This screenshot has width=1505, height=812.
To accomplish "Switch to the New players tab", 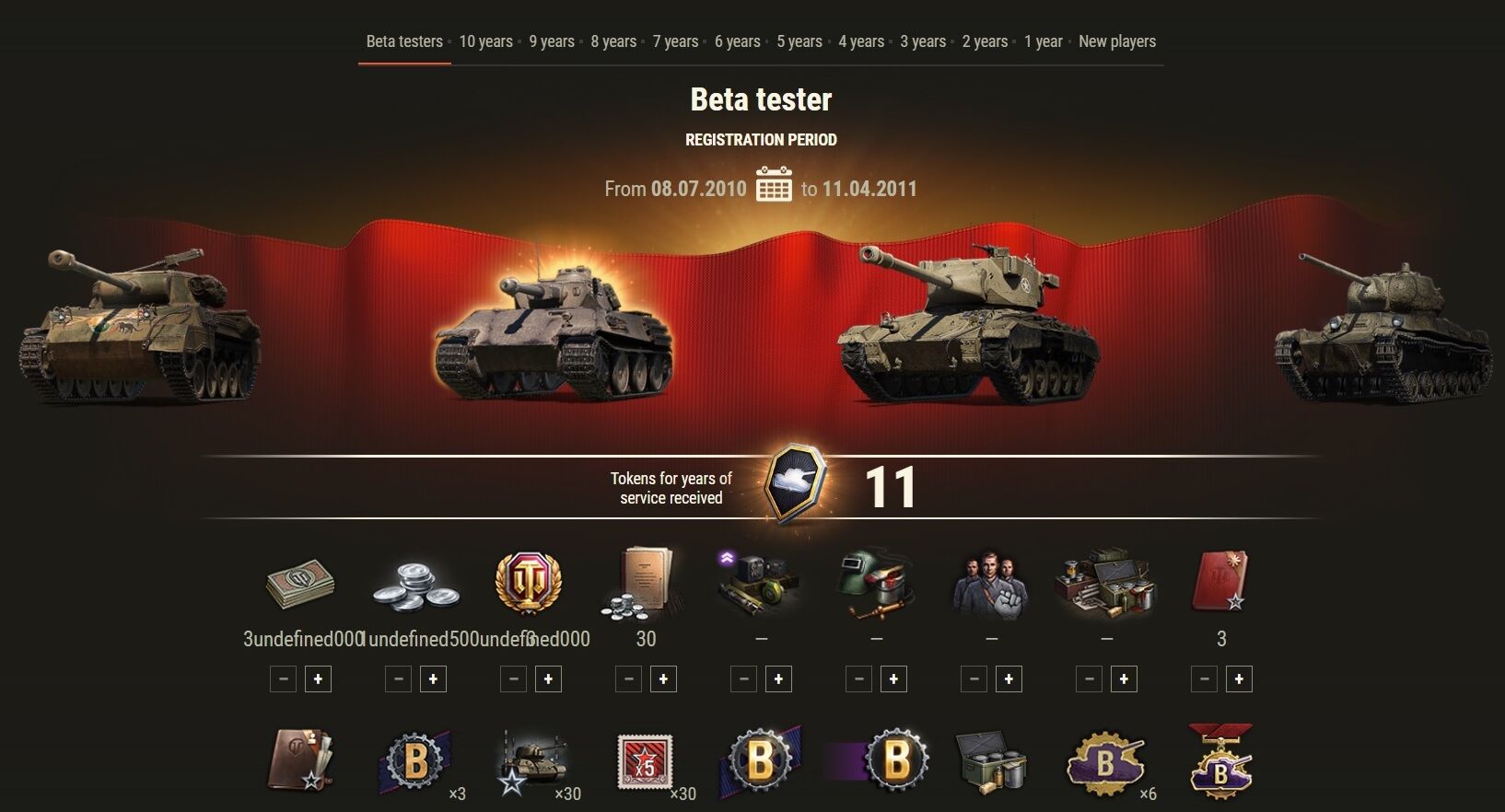I will pos(1117,41).
